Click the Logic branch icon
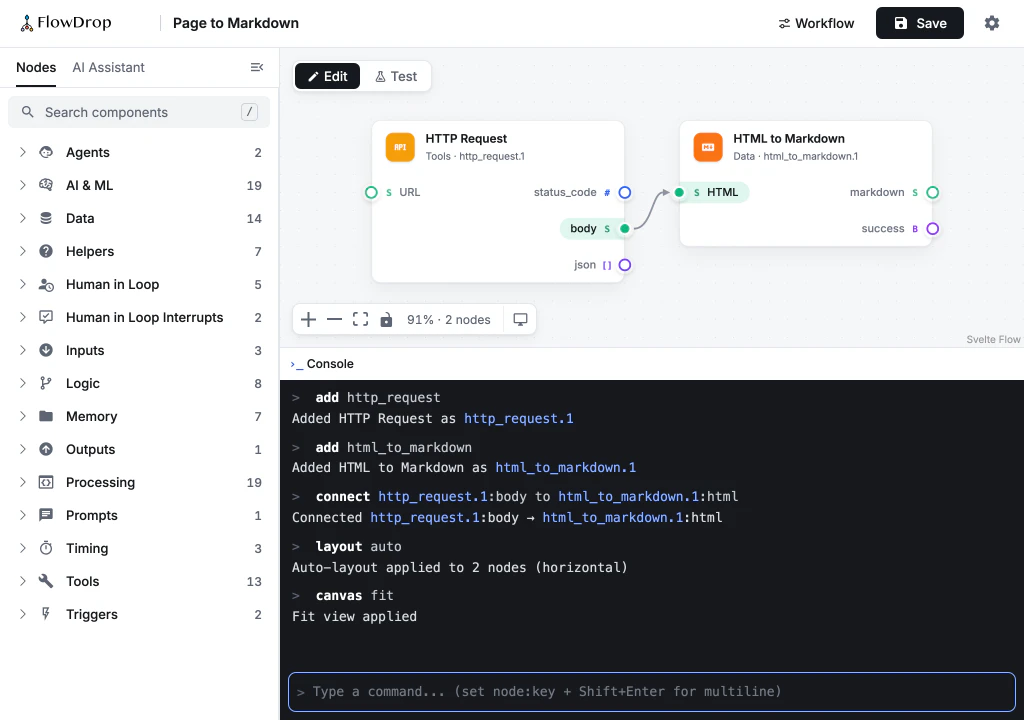 point(46,383)
